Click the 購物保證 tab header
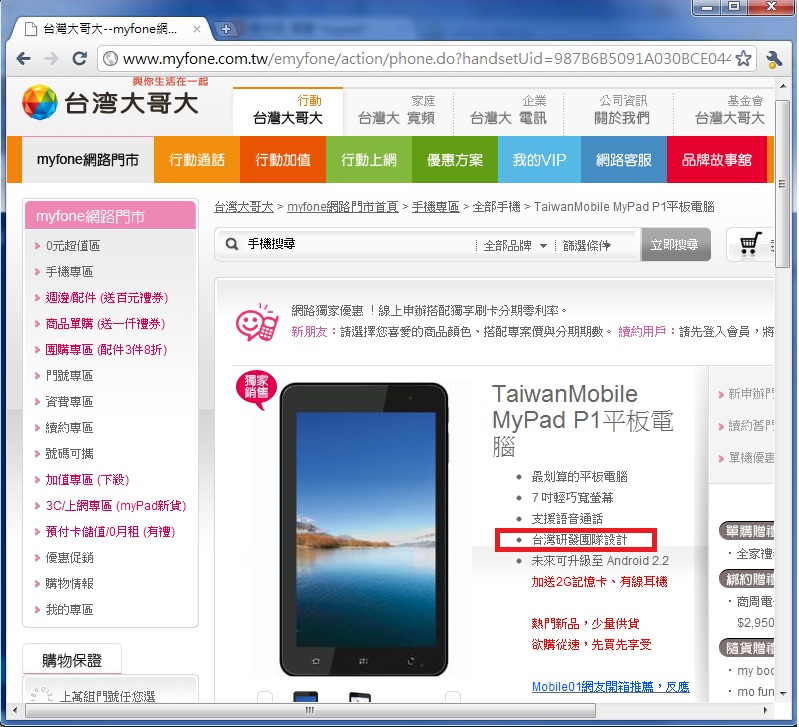Viewport: 799px width, 727px height. [x=72, y=660]
